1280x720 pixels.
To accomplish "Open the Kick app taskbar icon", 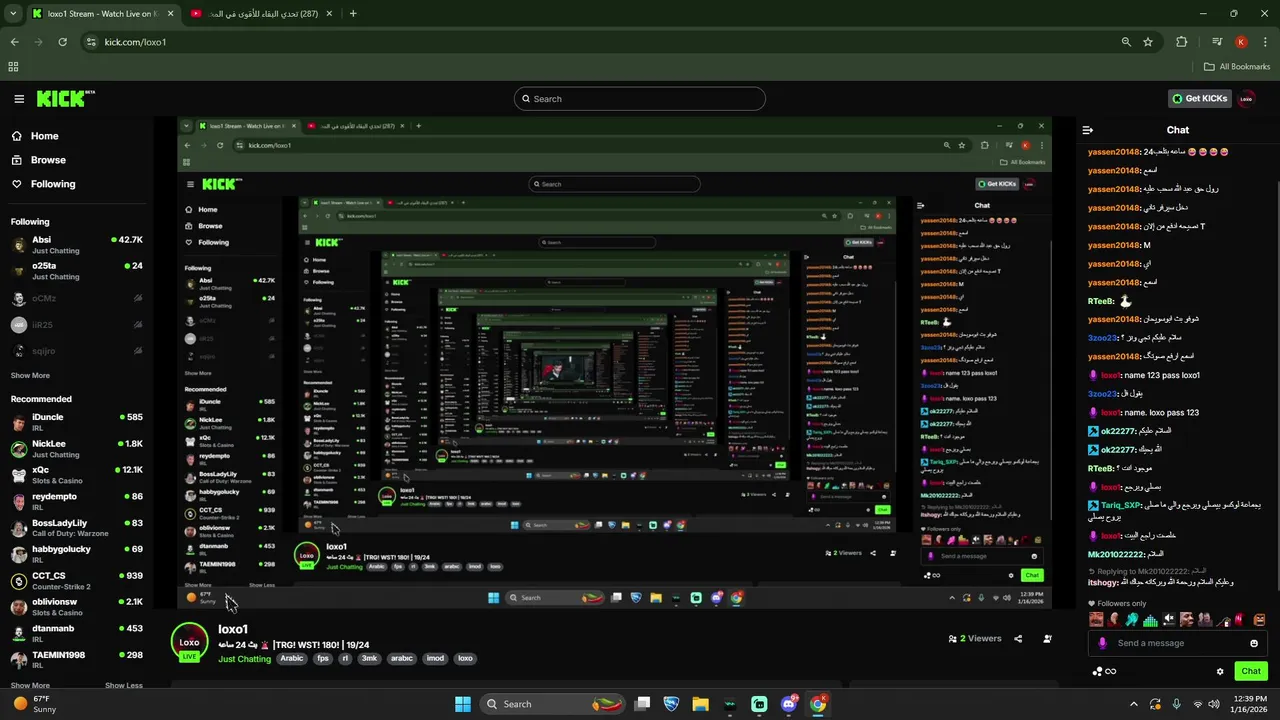I will pyautogui.click(x=759, y=704).
